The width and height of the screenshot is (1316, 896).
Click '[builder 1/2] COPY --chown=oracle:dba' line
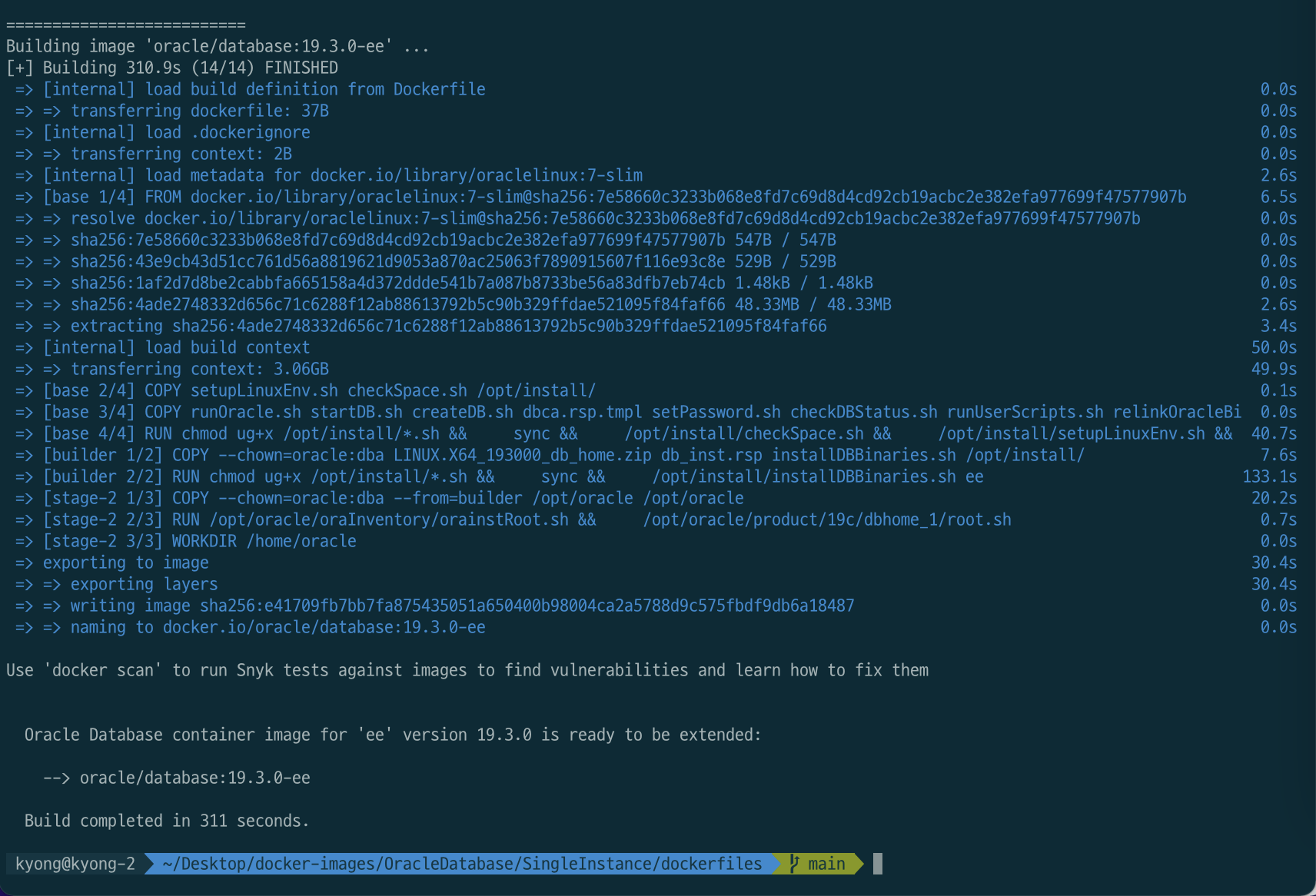click(550, 455)
